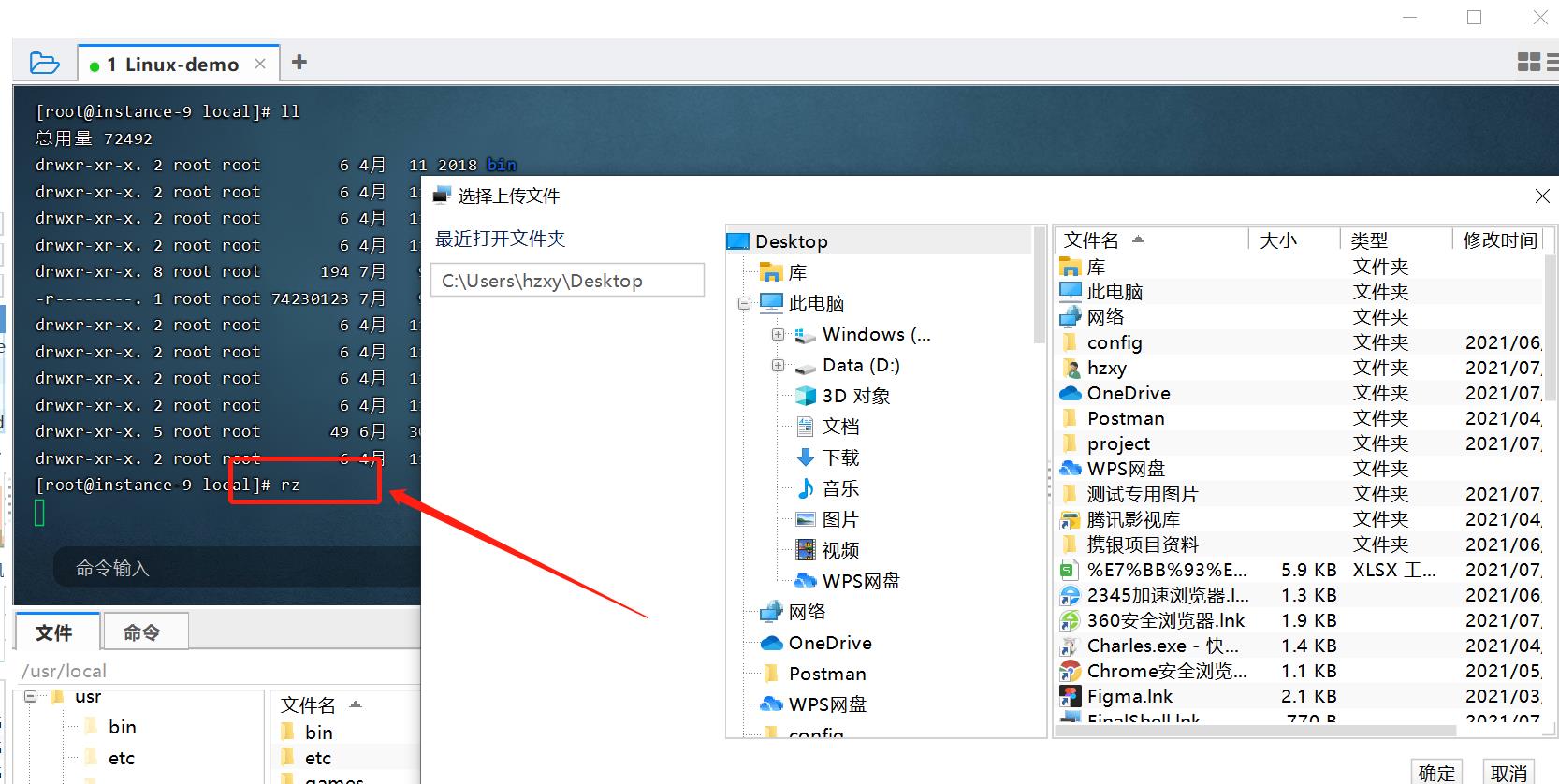Select 音乐 in the folder tree
Screen dimensions: 1559x784
(x=839, y=488)
